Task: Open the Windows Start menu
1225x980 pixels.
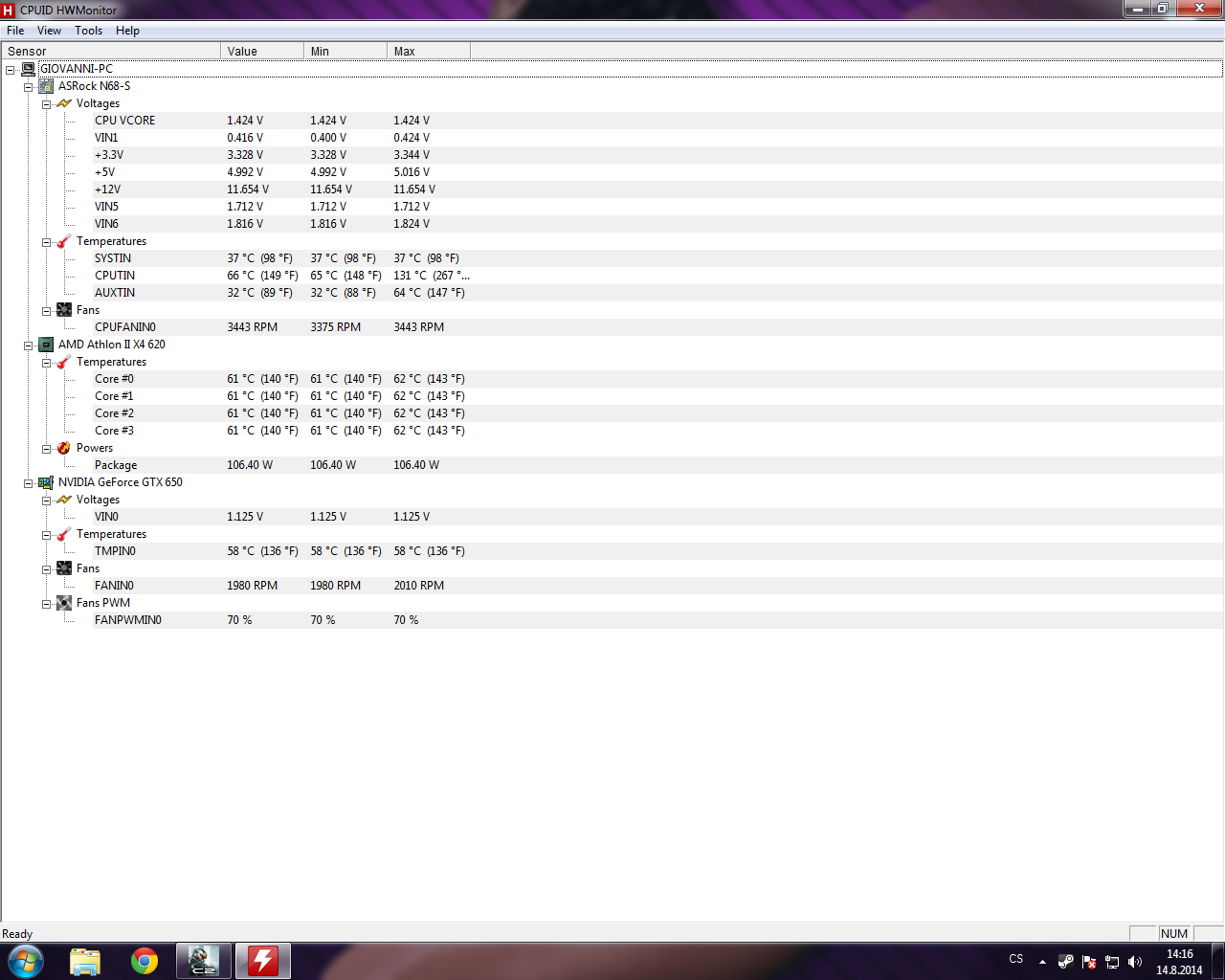Action: (x=25, y=961)
